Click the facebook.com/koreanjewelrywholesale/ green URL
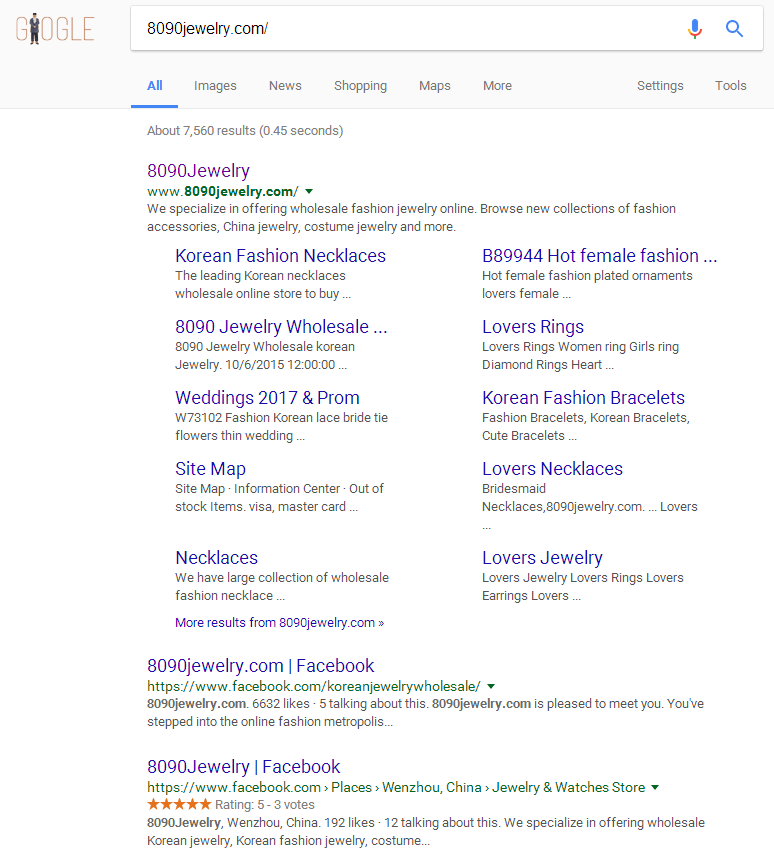 [314, 686]
